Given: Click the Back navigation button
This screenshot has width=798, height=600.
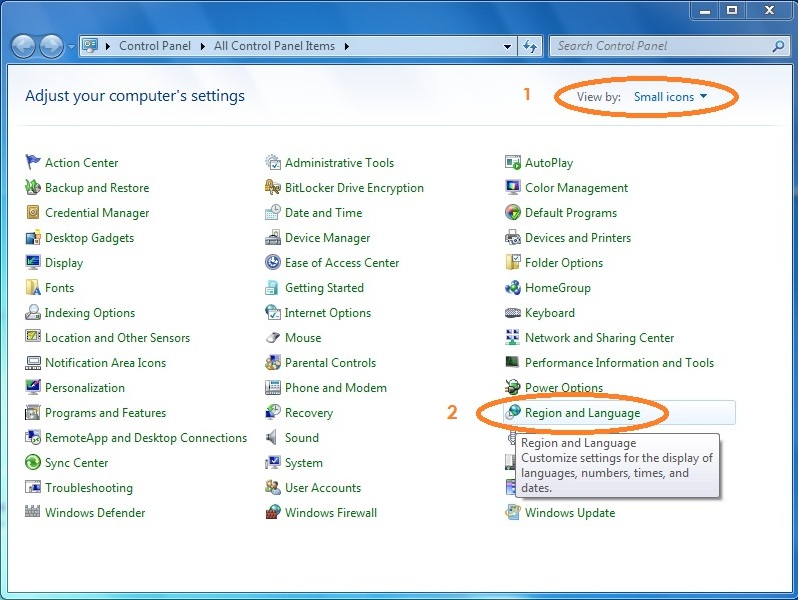Looking at the screenshot, I should [23, 46].
